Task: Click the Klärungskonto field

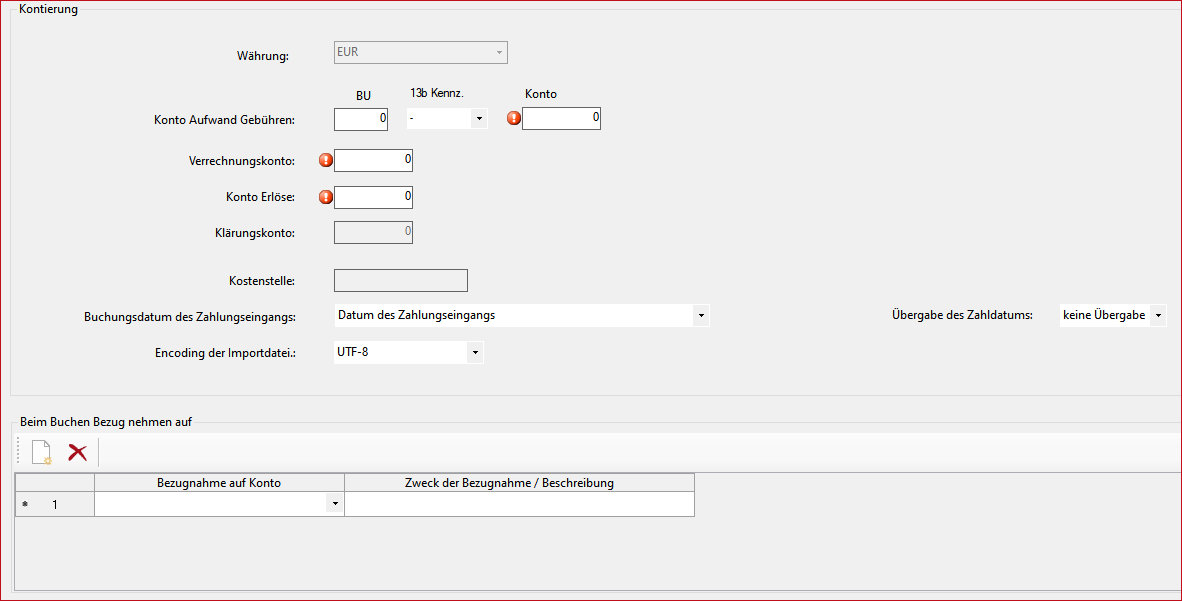Action: [373, 233]
